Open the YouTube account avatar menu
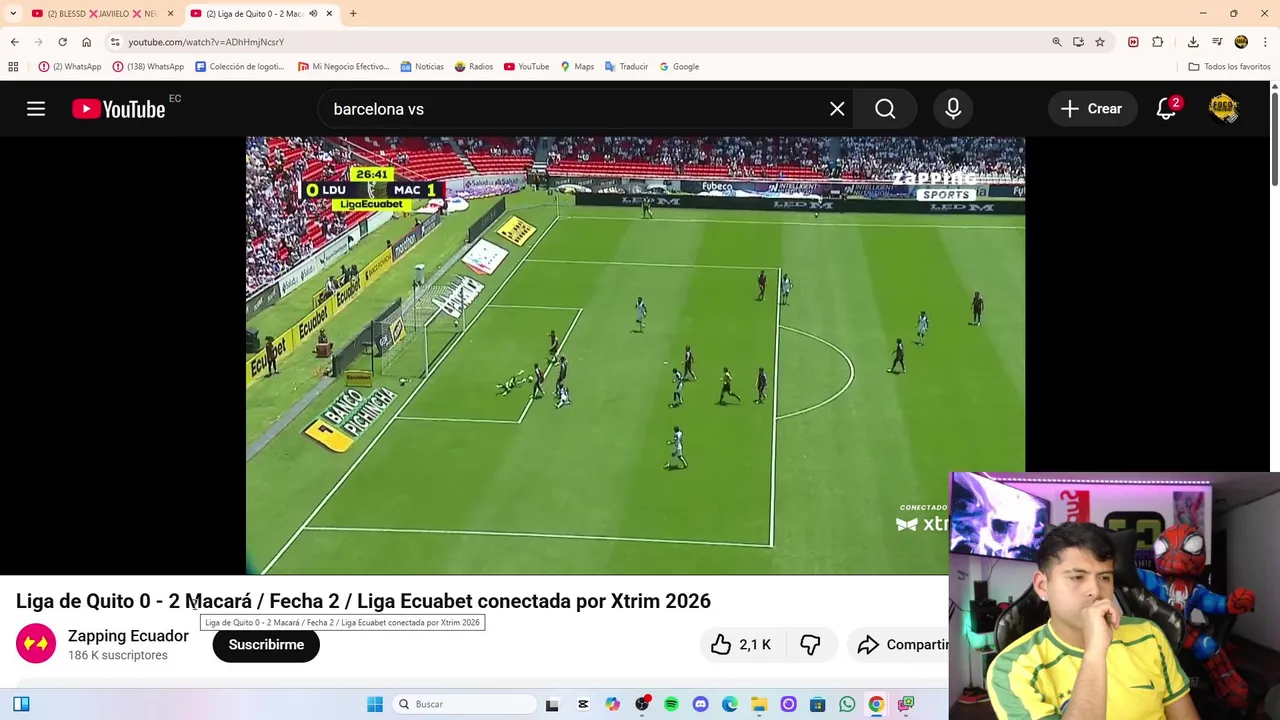1280x720 pixels. 1223,109
